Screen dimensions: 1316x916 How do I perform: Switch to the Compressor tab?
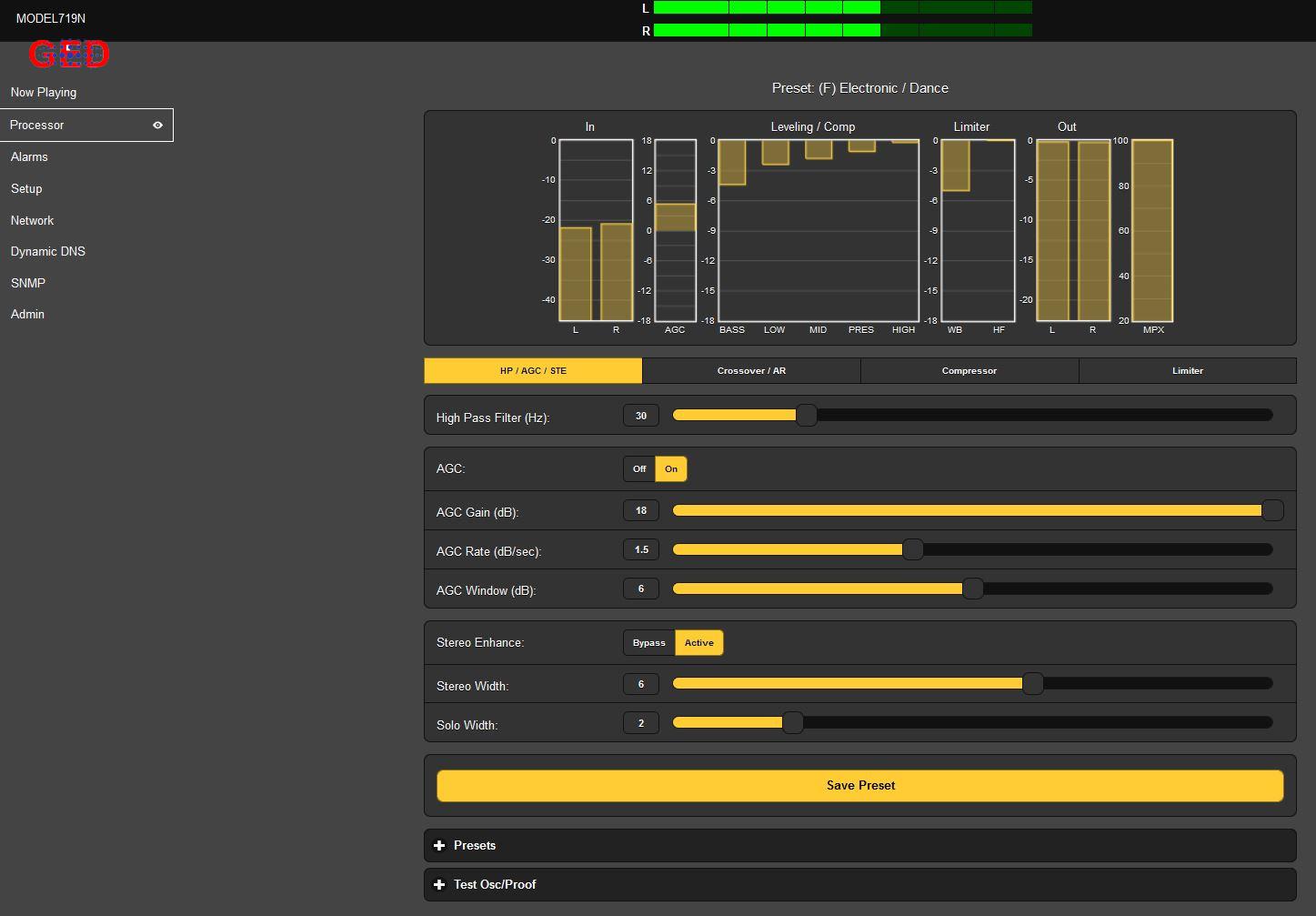969,371
